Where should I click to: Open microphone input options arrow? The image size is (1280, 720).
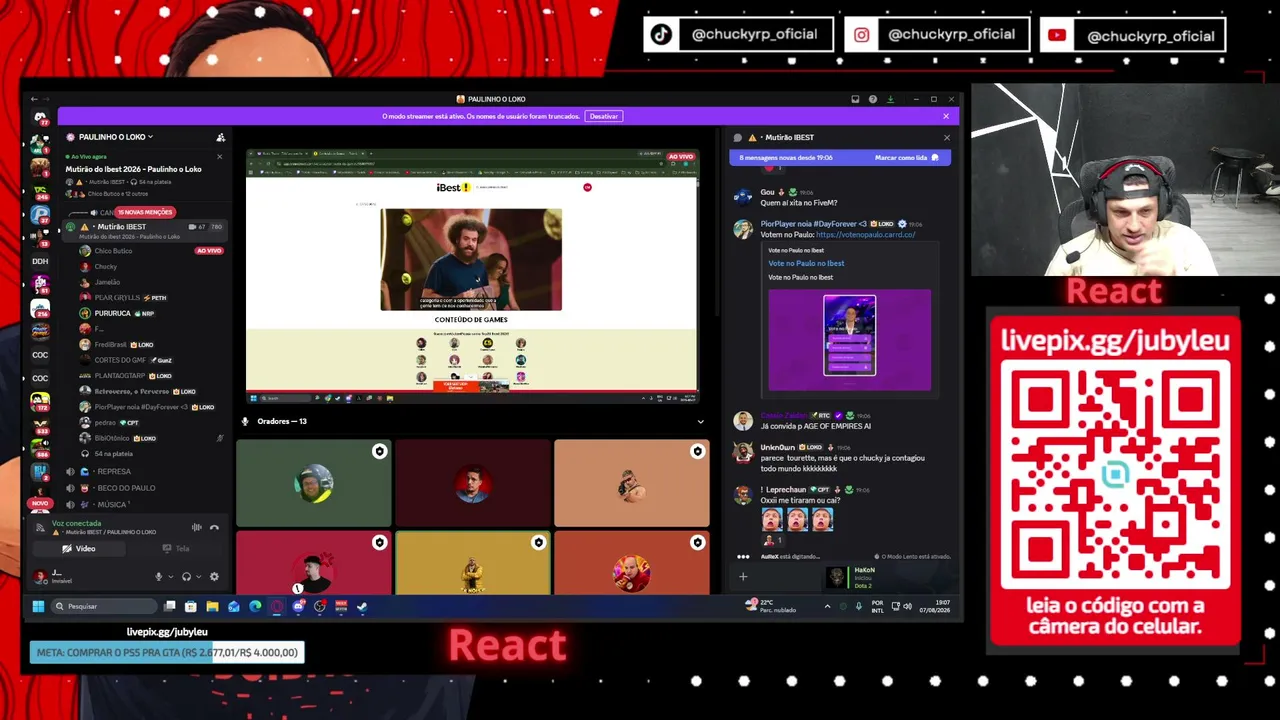169,576
